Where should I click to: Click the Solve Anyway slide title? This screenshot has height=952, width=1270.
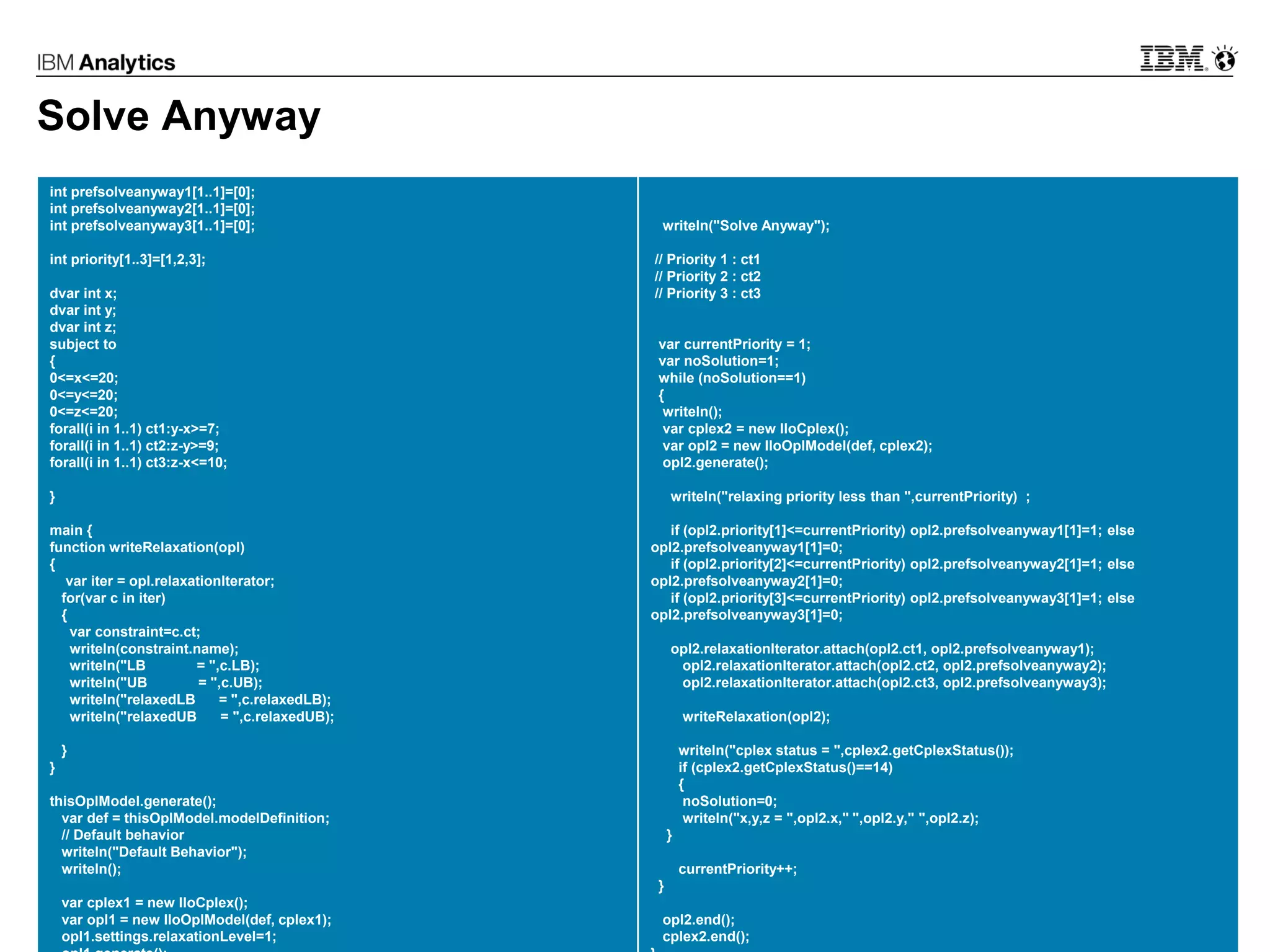pyautogui.click(x=179, y=116)
